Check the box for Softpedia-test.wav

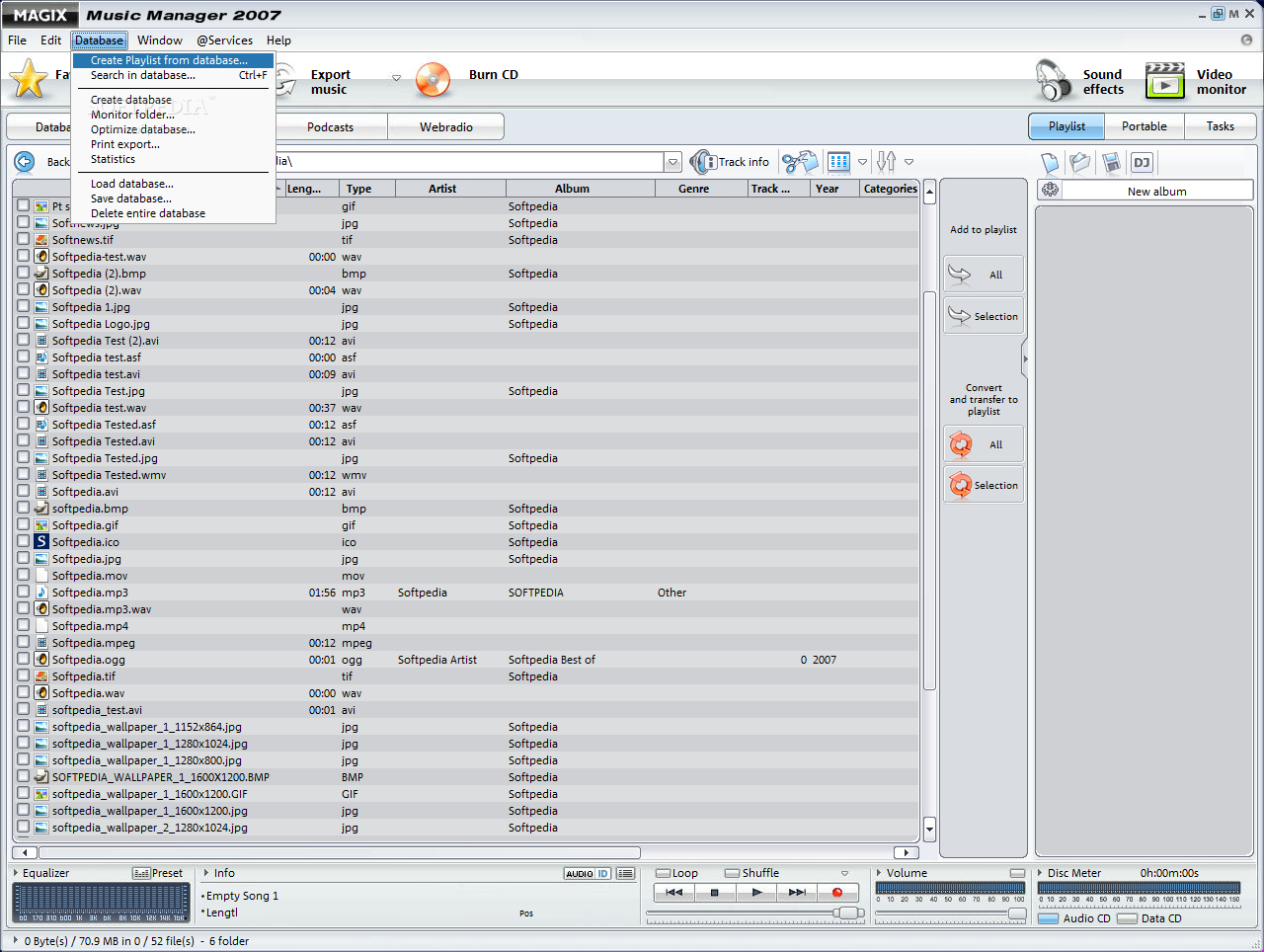pyautogui.click(x=23, y=256)
